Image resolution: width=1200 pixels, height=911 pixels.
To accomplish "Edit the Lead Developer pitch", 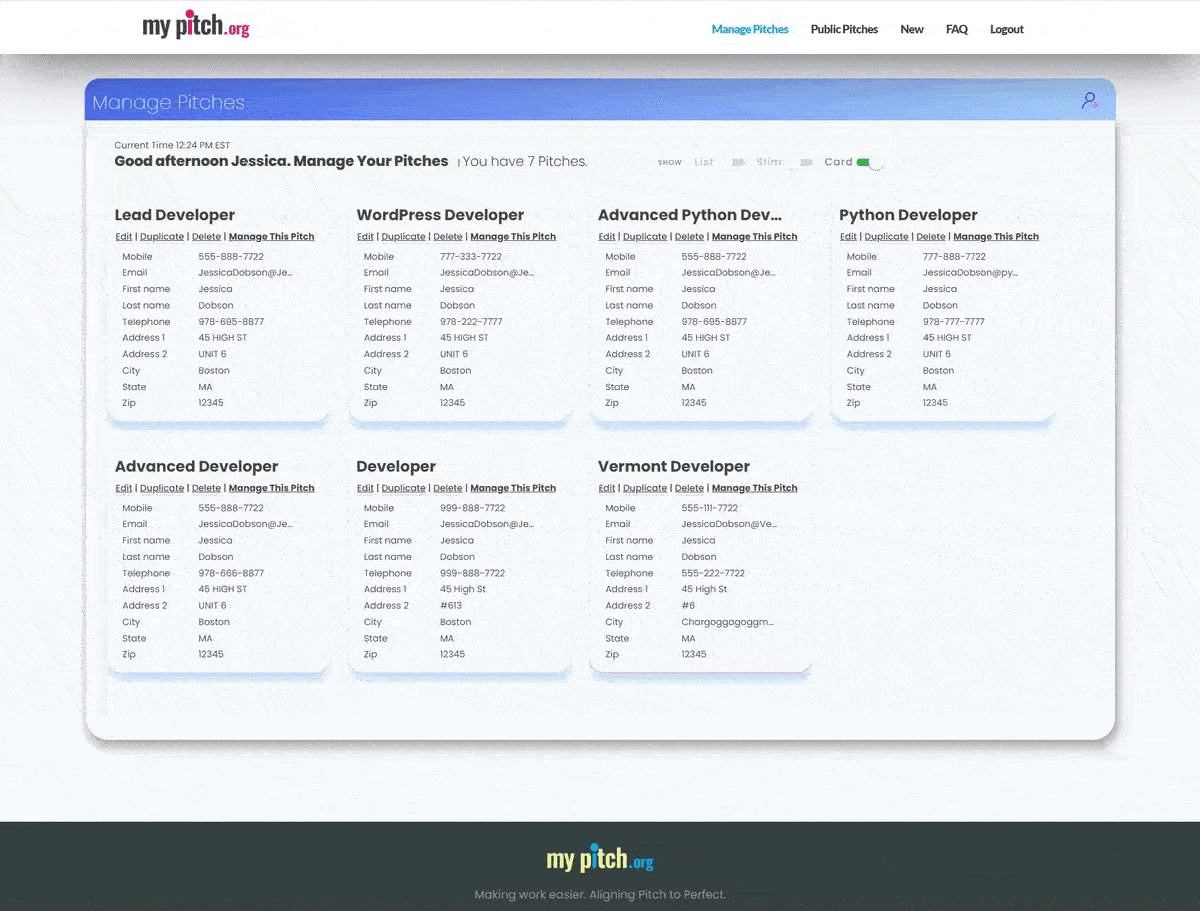I will [123, 236].
